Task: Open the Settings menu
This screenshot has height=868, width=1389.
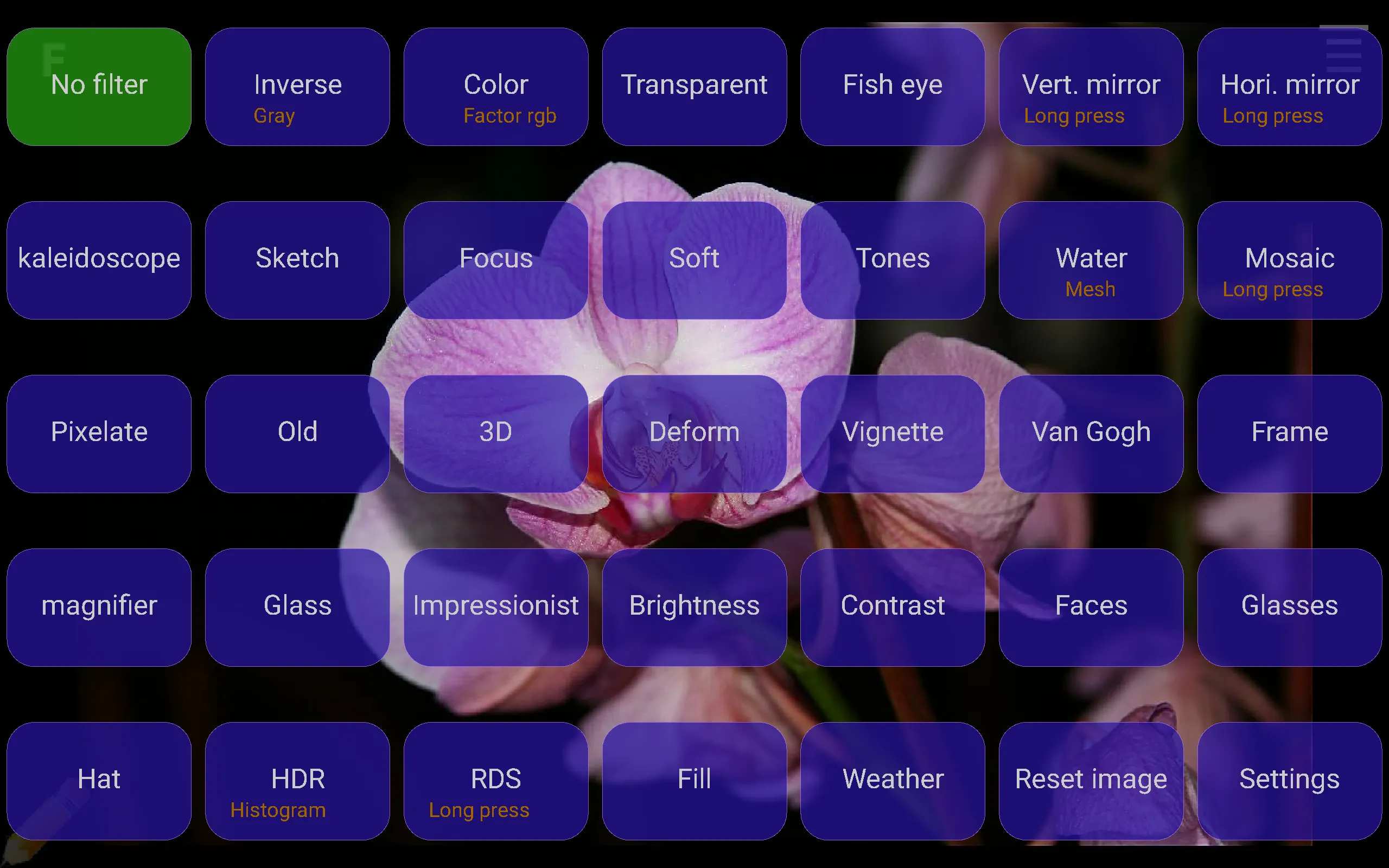Action: point(1290,778)
